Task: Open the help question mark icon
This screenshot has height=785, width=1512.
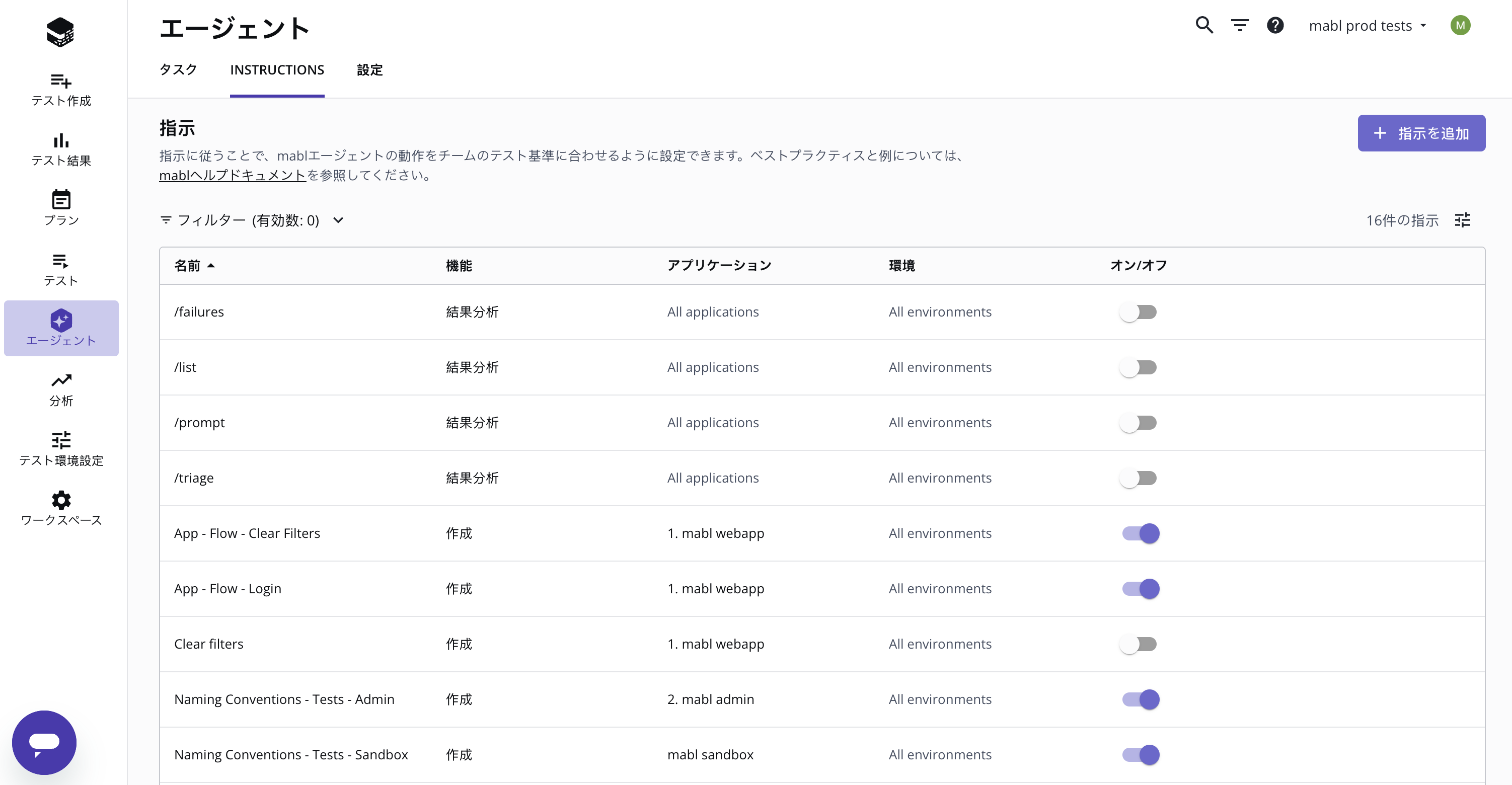Action: click(1275, 25)
